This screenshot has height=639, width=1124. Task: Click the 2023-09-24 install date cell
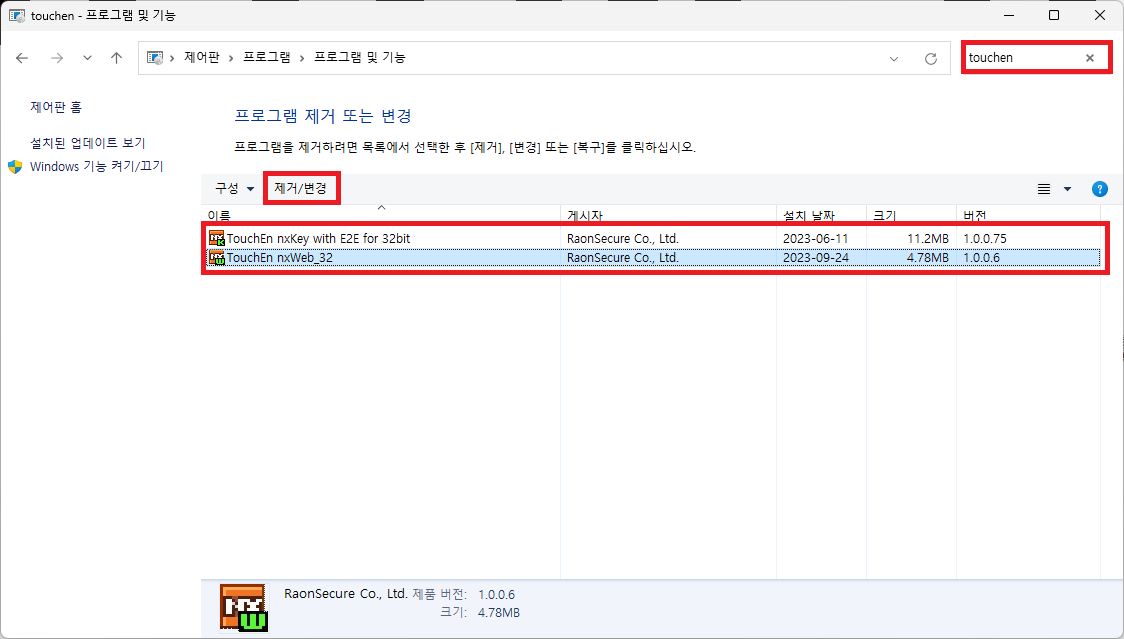point(816,257)
